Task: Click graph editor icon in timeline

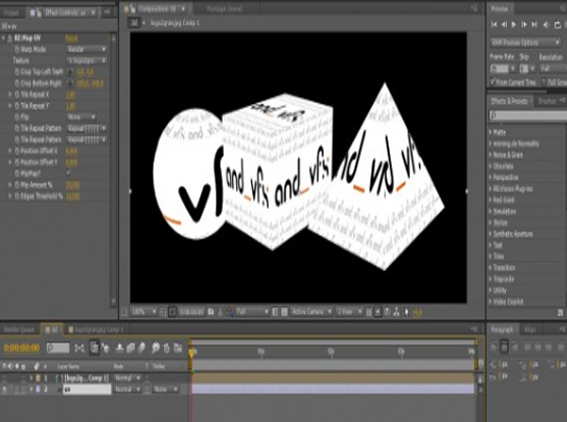Action: 178,348
